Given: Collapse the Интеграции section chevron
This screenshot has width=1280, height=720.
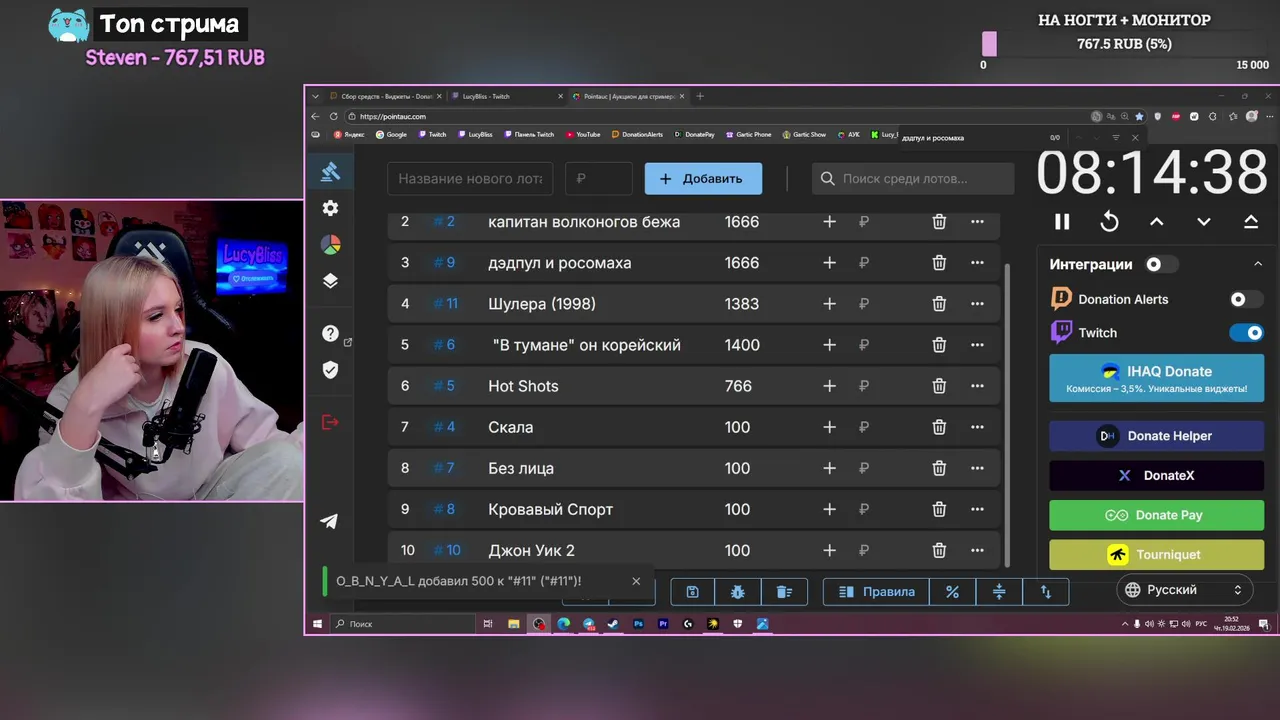Looking at the screenshot, I should point(1258,264).
